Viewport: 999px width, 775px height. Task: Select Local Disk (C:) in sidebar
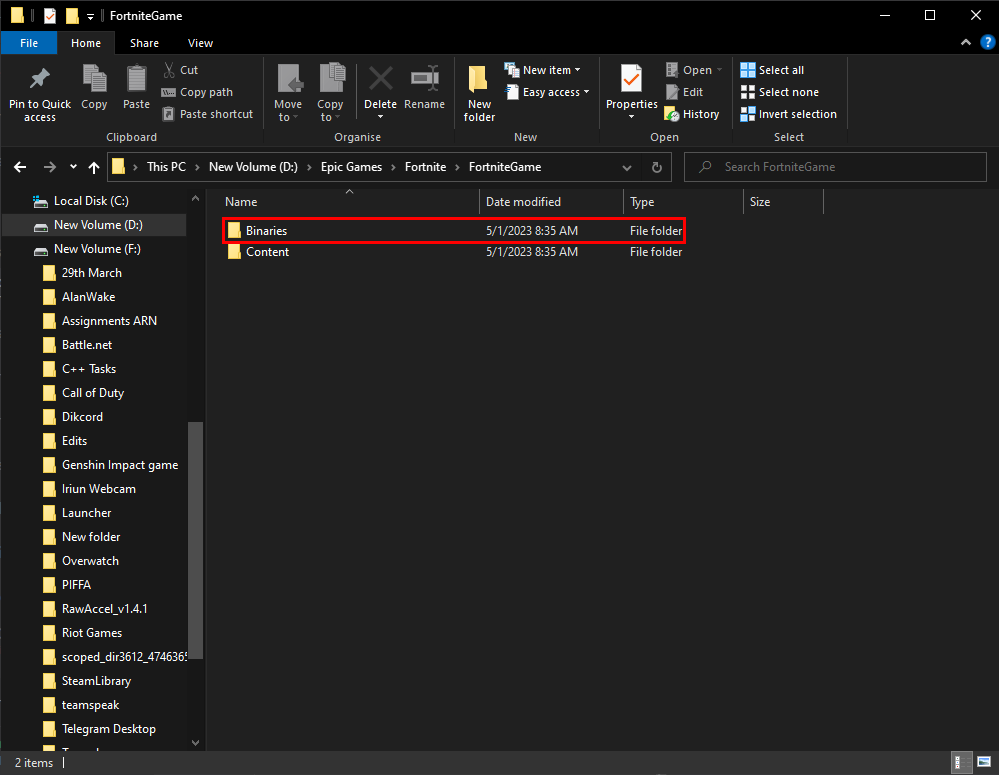point(91,201)
